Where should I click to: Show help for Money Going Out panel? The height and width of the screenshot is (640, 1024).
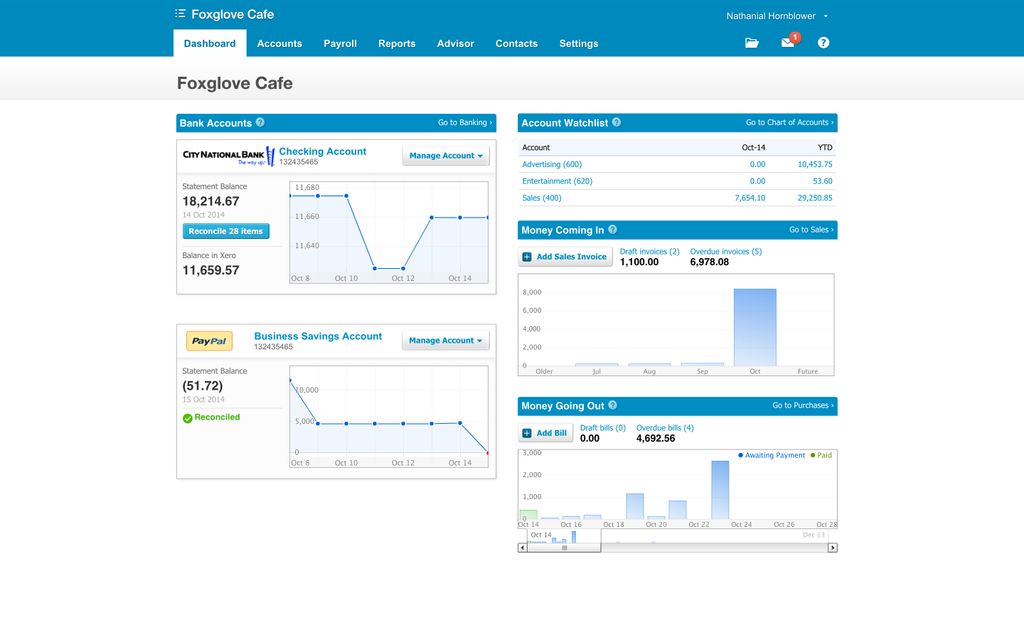[x=613, y=405]
